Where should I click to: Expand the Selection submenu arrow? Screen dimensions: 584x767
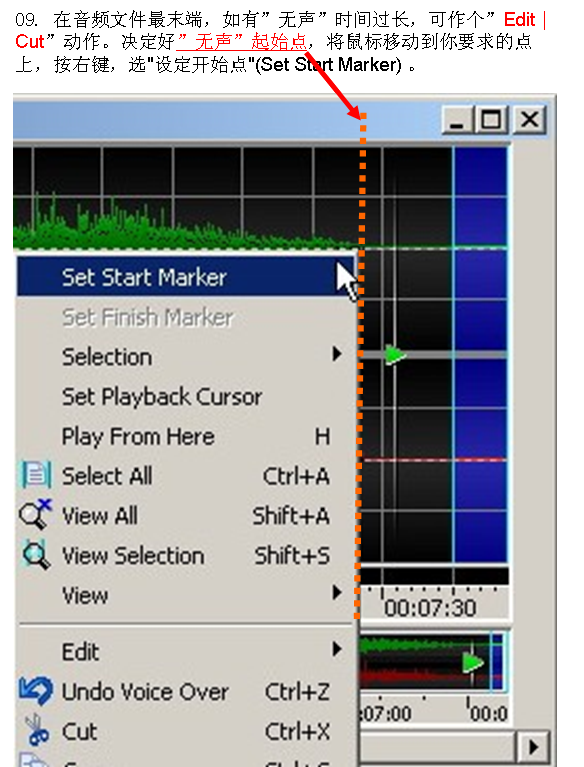point(337,354)
